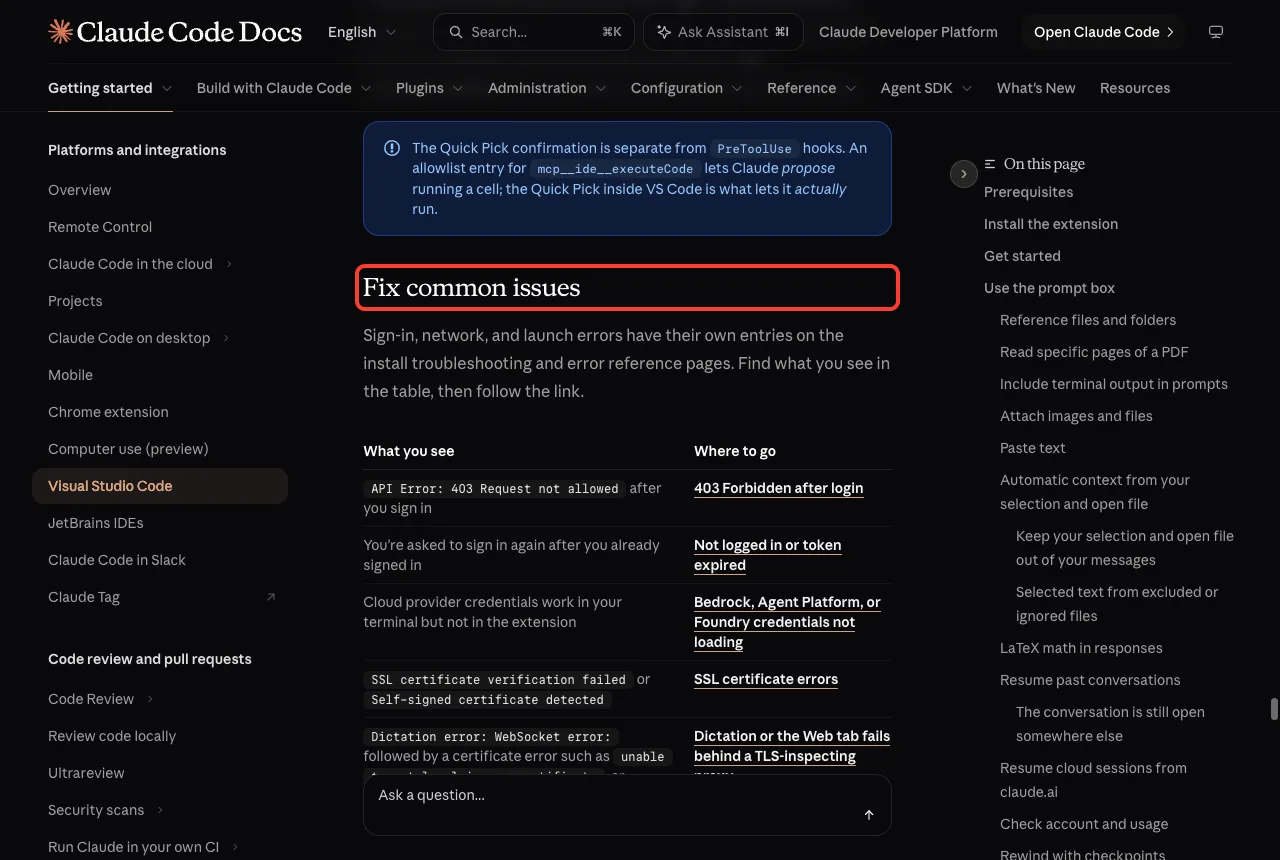Image resolution: width=1280 pixels, height=860 pixels.
Task: Expand Claude Code in the cloud chevron
Action: pos(229,264)
